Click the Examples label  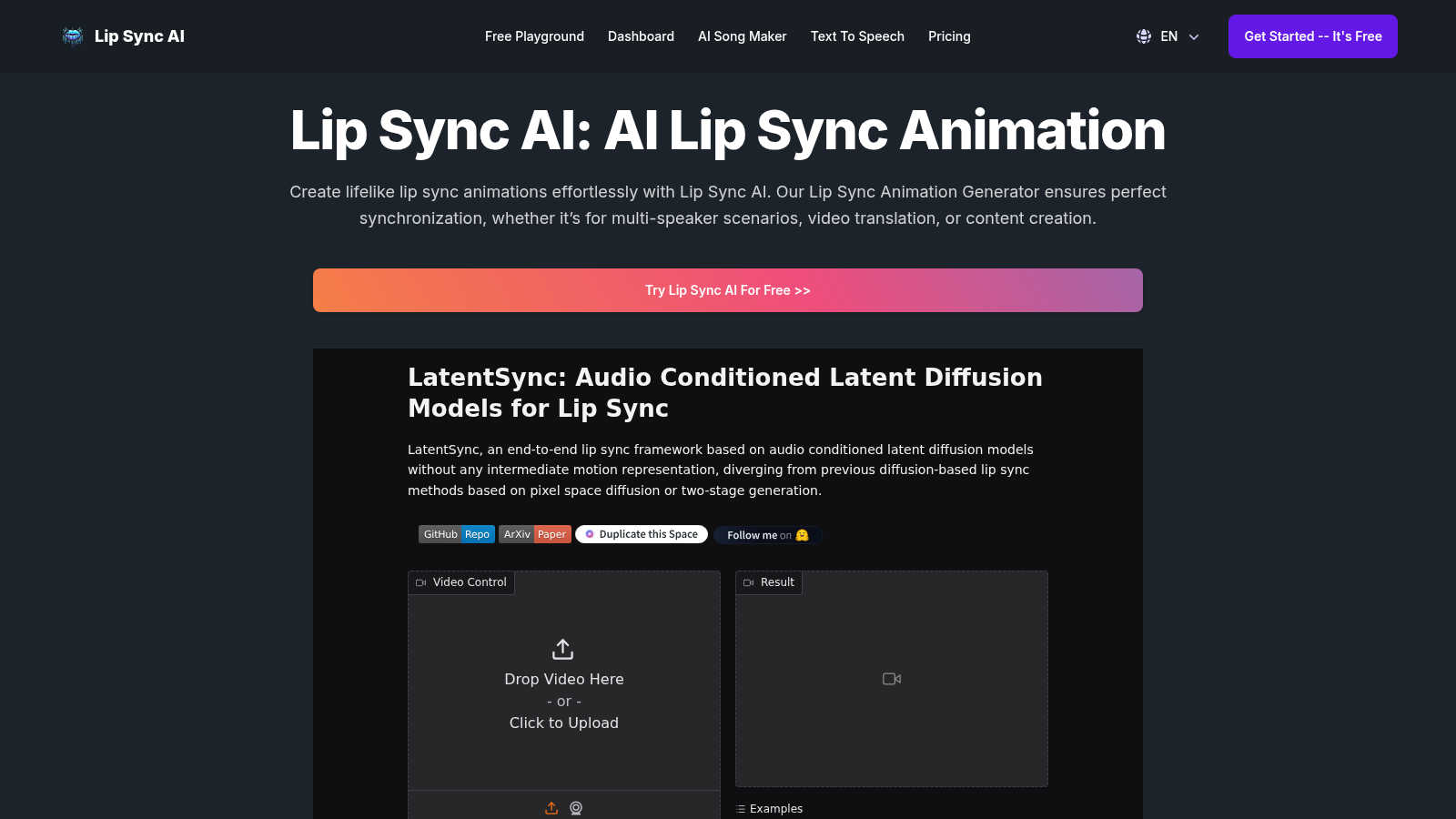(776, 809)
